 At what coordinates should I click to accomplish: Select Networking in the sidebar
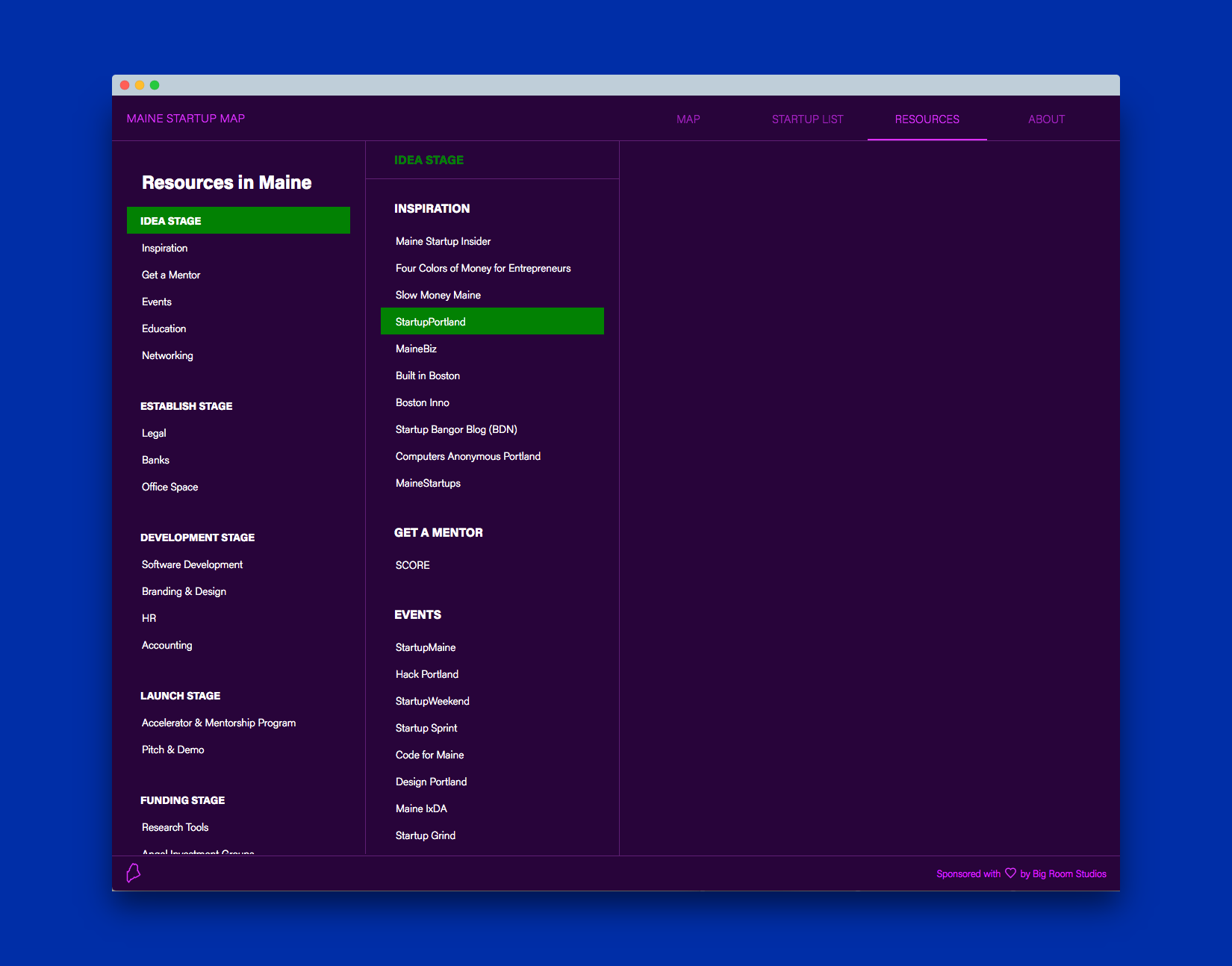pos(167,355)
